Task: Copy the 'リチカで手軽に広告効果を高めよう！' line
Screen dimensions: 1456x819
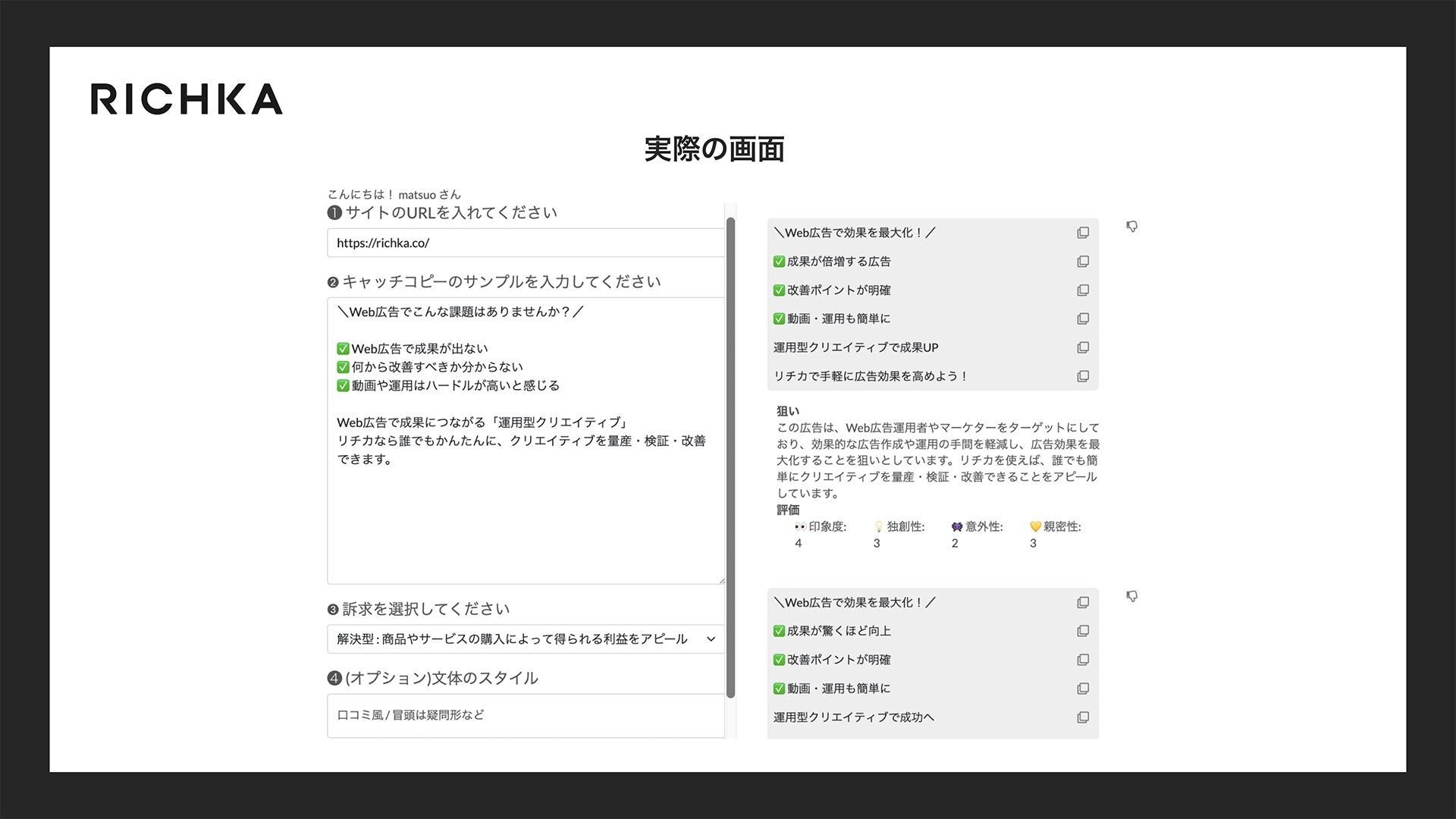Action: coord(1083,376)
